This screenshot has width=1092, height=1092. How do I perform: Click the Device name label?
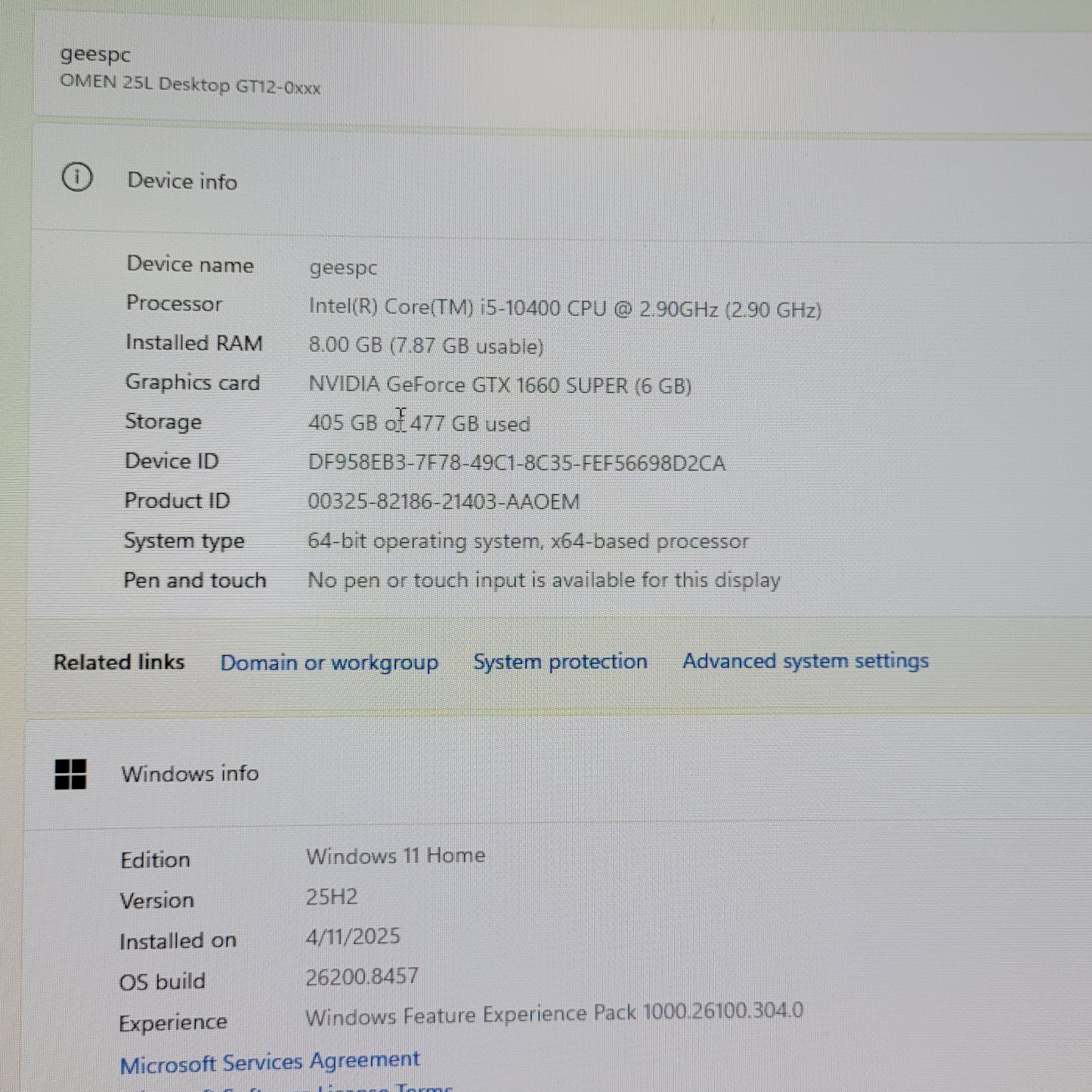(x=190, y=264)
